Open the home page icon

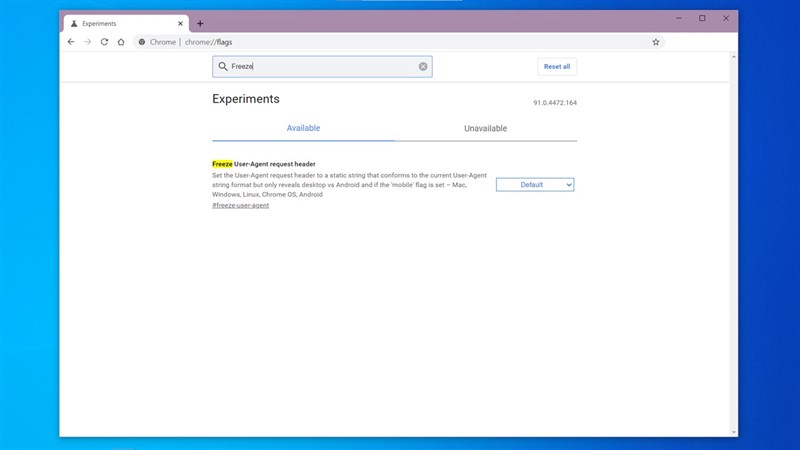121,42
